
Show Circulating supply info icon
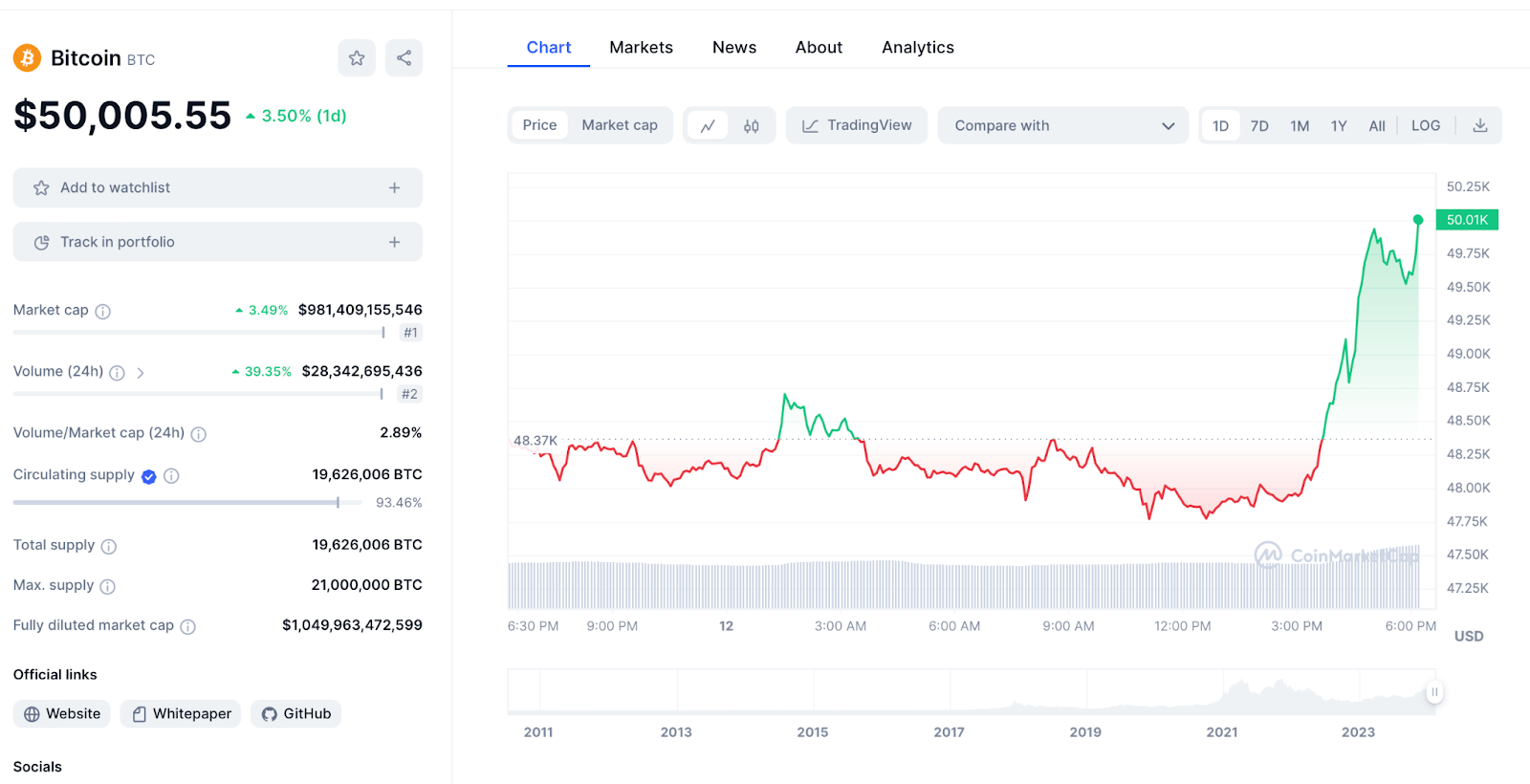(171, 476)
